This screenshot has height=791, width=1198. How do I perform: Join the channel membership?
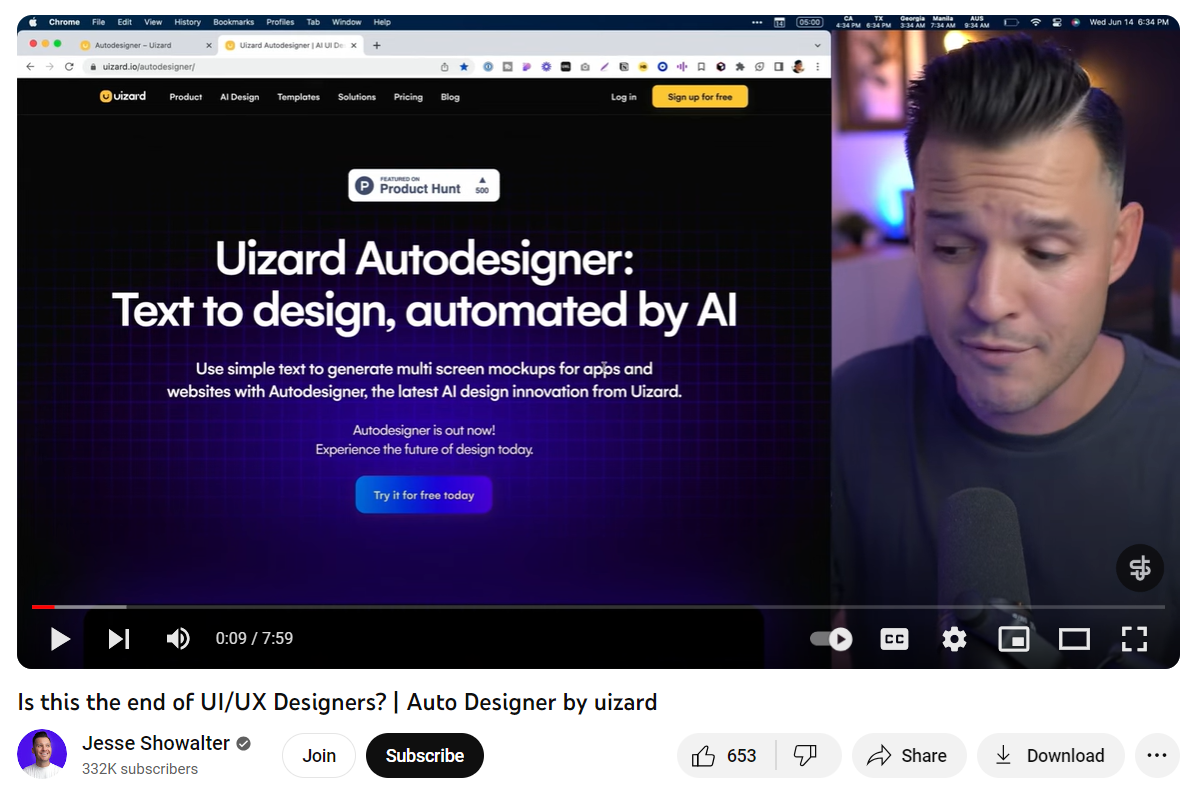pos(319,756)
